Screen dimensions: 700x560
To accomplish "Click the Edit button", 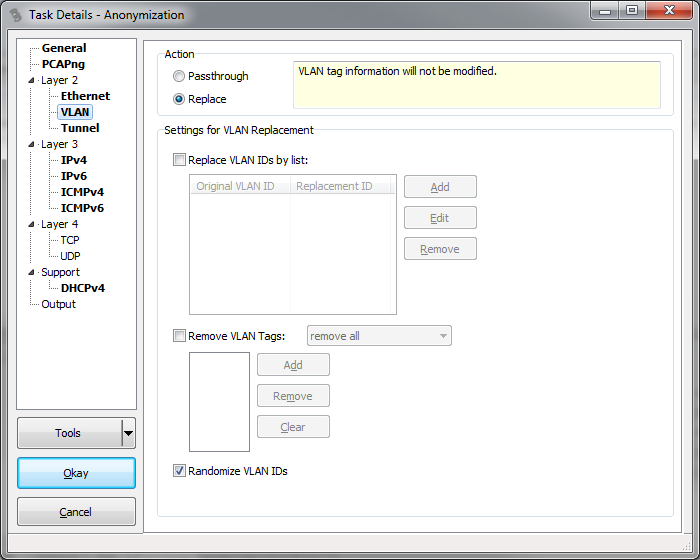I will pyautogui.click(x=440, y=218).
